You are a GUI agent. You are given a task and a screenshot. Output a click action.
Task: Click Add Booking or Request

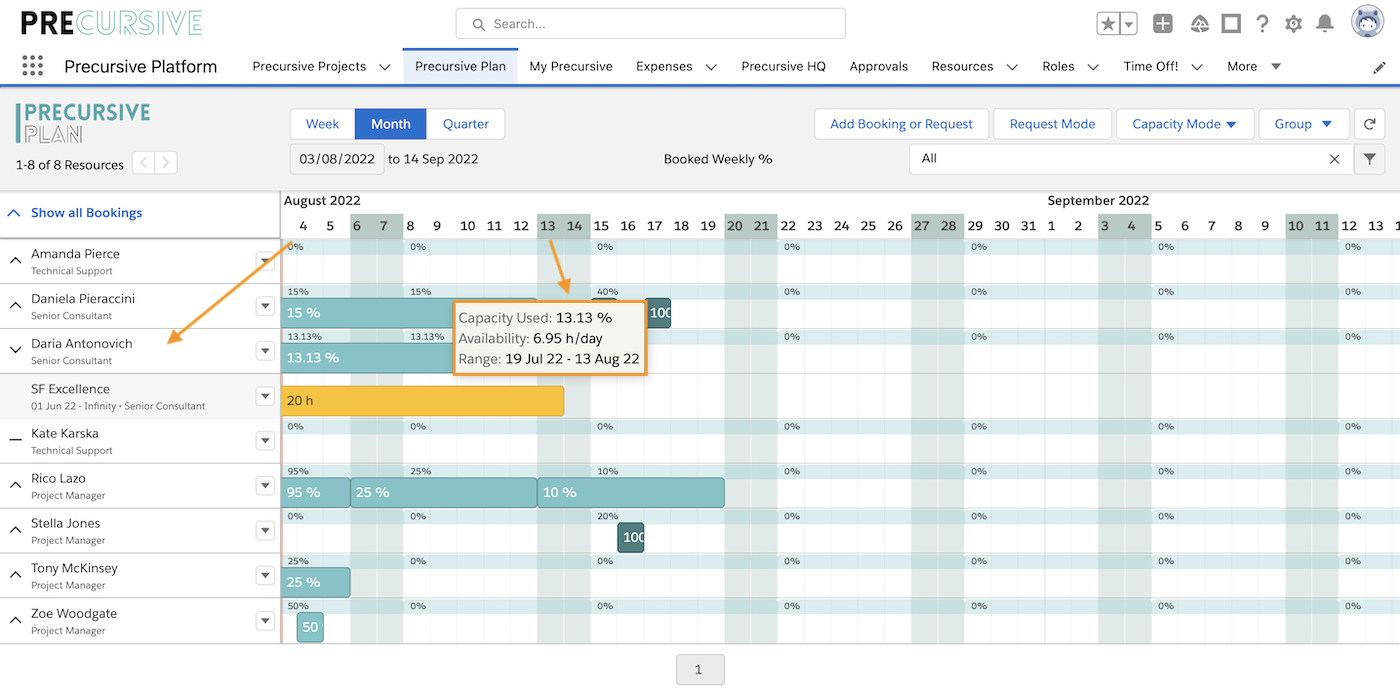pos(901,124)
